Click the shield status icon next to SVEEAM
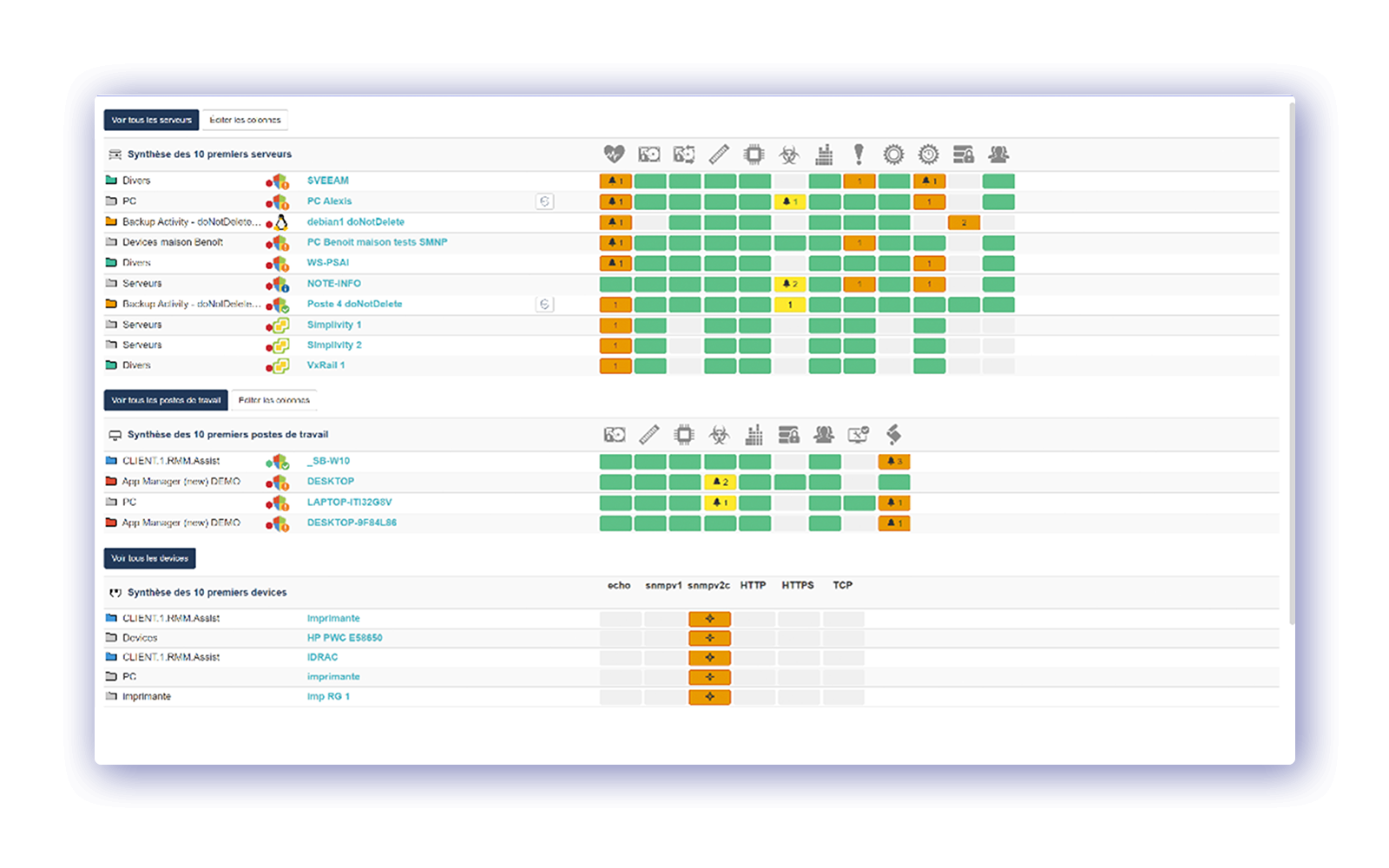The image size is (1389, 868). tap(279, 181)
